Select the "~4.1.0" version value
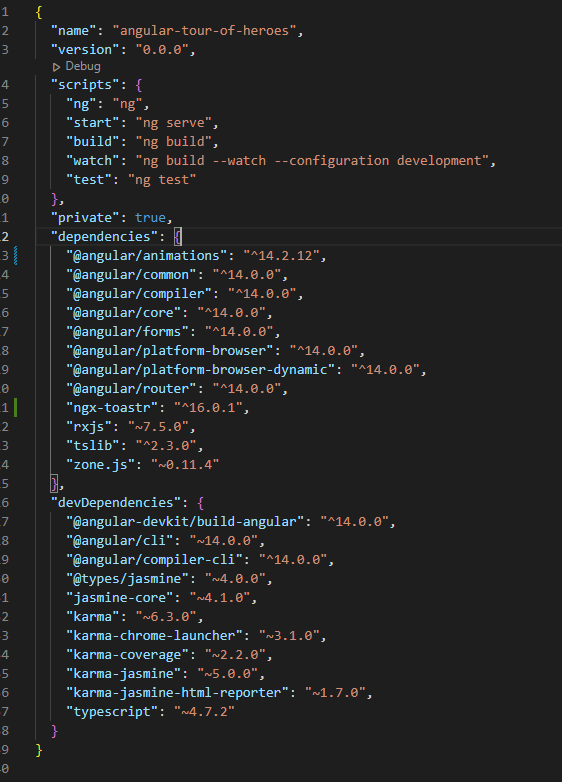This screenshot has width=562, height=782. [219, 597]
